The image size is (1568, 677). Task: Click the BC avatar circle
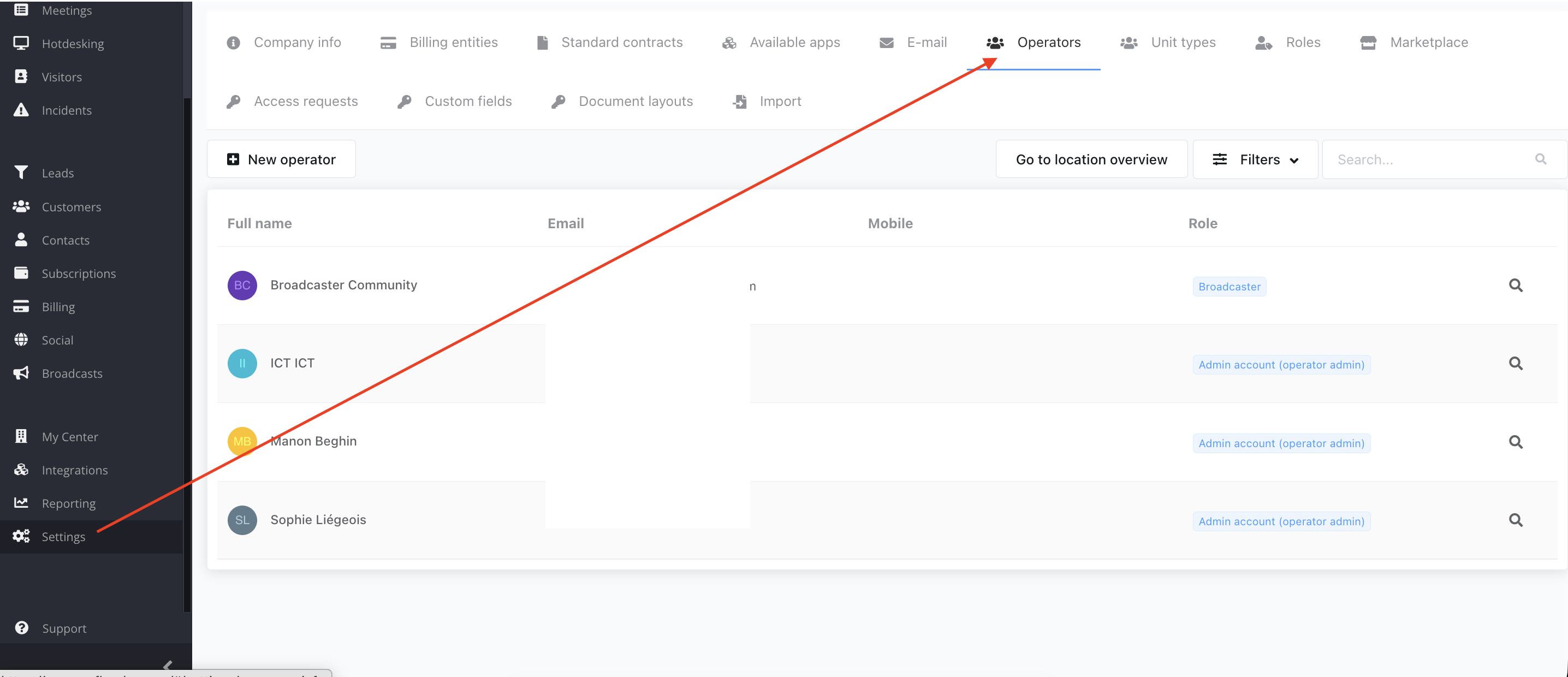point(242,286)
